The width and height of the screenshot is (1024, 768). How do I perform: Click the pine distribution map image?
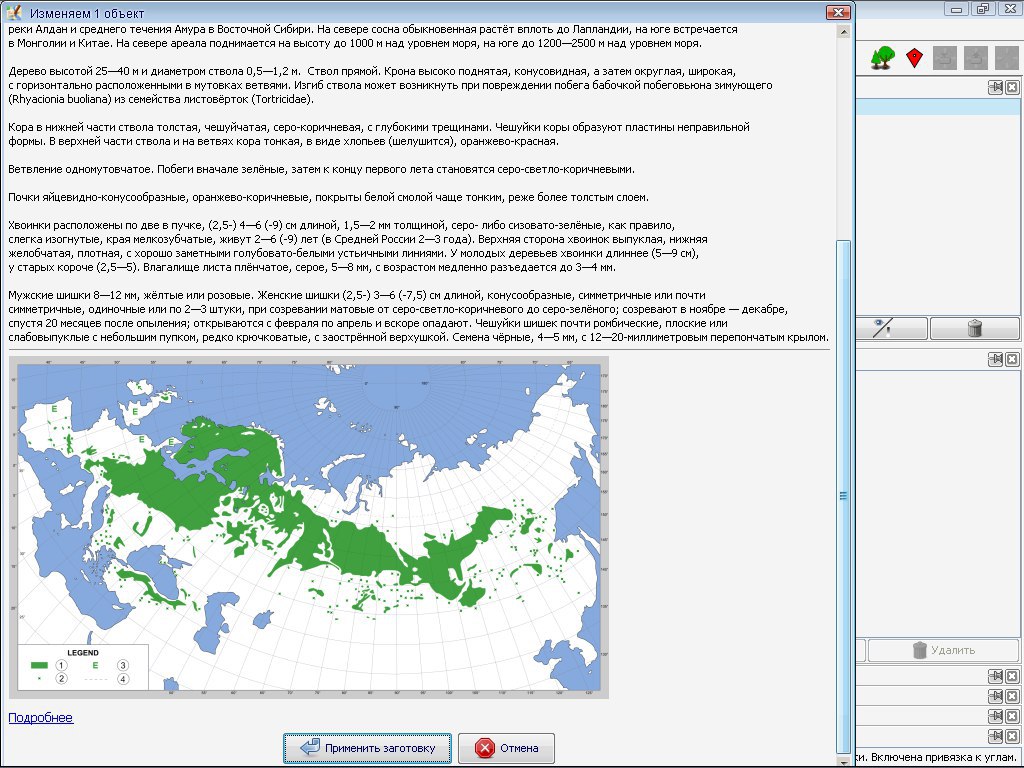point(308,528)
